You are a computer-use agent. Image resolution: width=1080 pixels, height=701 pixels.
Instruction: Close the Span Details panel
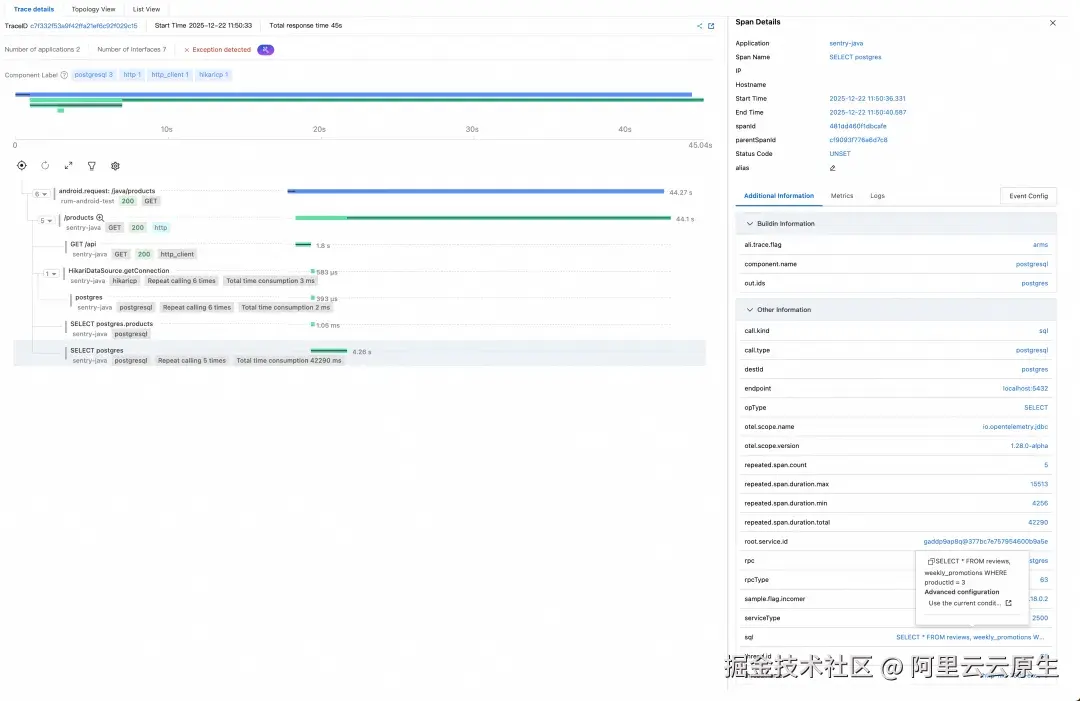(1052, 23)
